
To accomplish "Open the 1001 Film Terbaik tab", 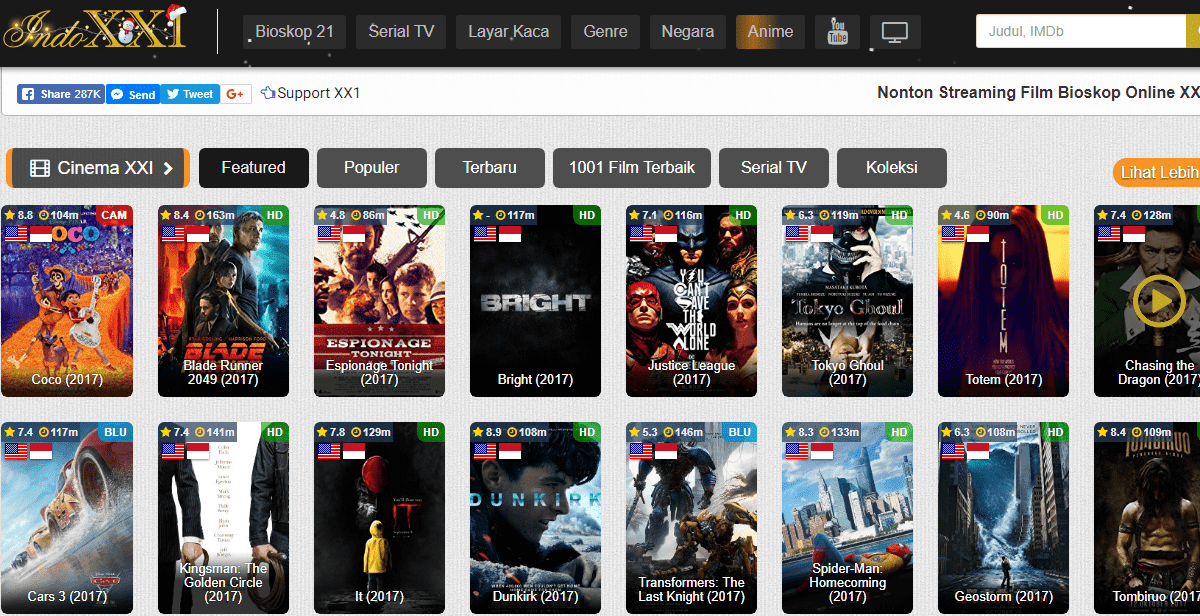I will (x=632, y=168).
